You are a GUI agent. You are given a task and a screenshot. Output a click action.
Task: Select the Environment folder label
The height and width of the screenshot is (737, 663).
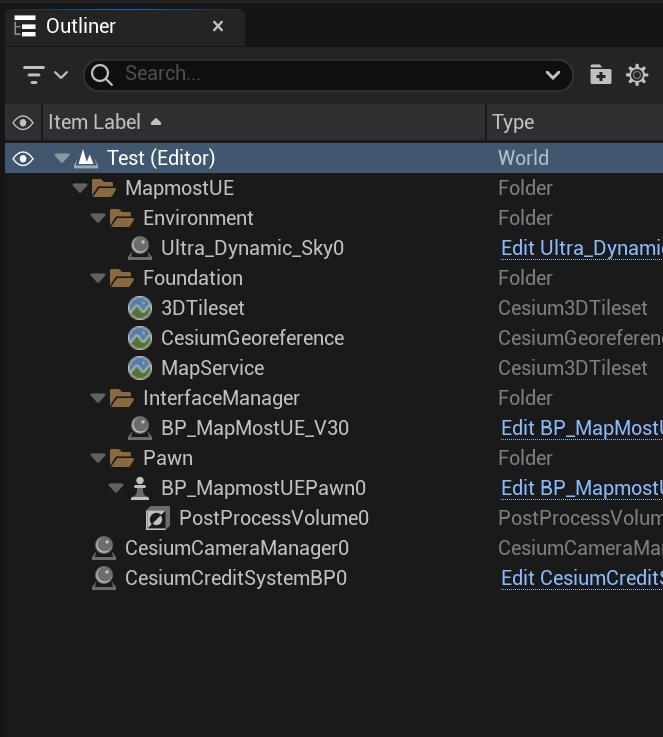[x=198, y=218]
